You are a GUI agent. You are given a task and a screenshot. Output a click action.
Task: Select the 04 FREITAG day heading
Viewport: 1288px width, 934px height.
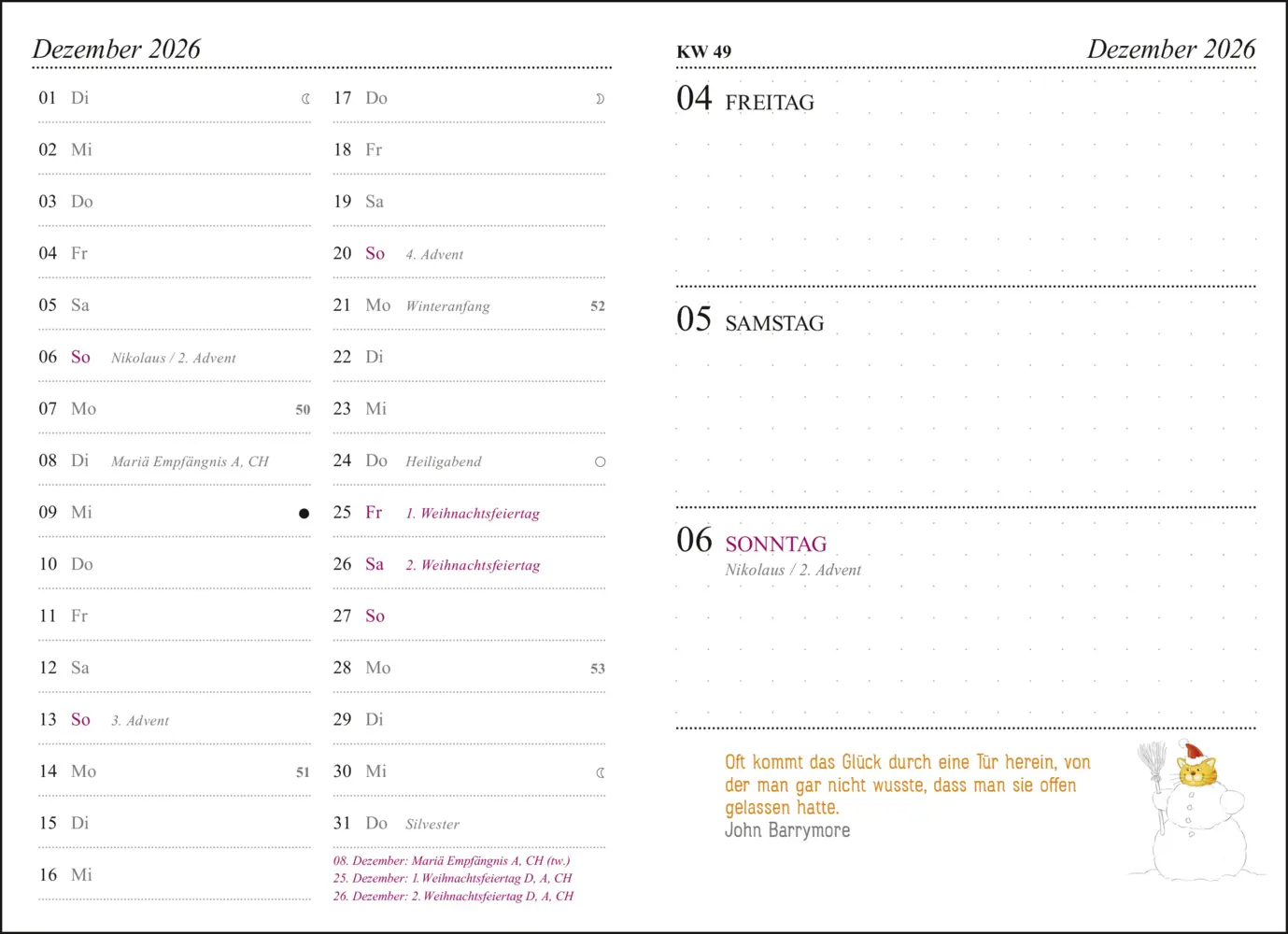click(745, 99)
